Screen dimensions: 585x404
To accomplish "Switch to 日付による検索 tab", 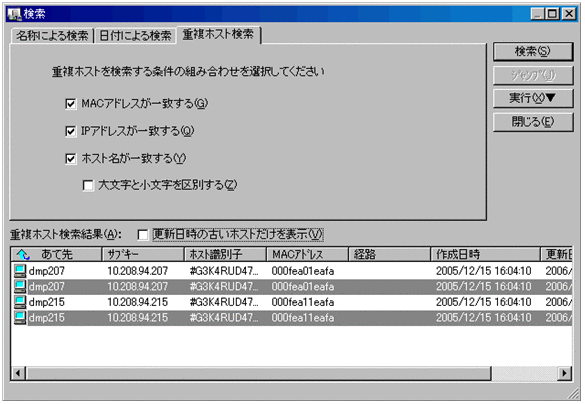I will point(135,36).
